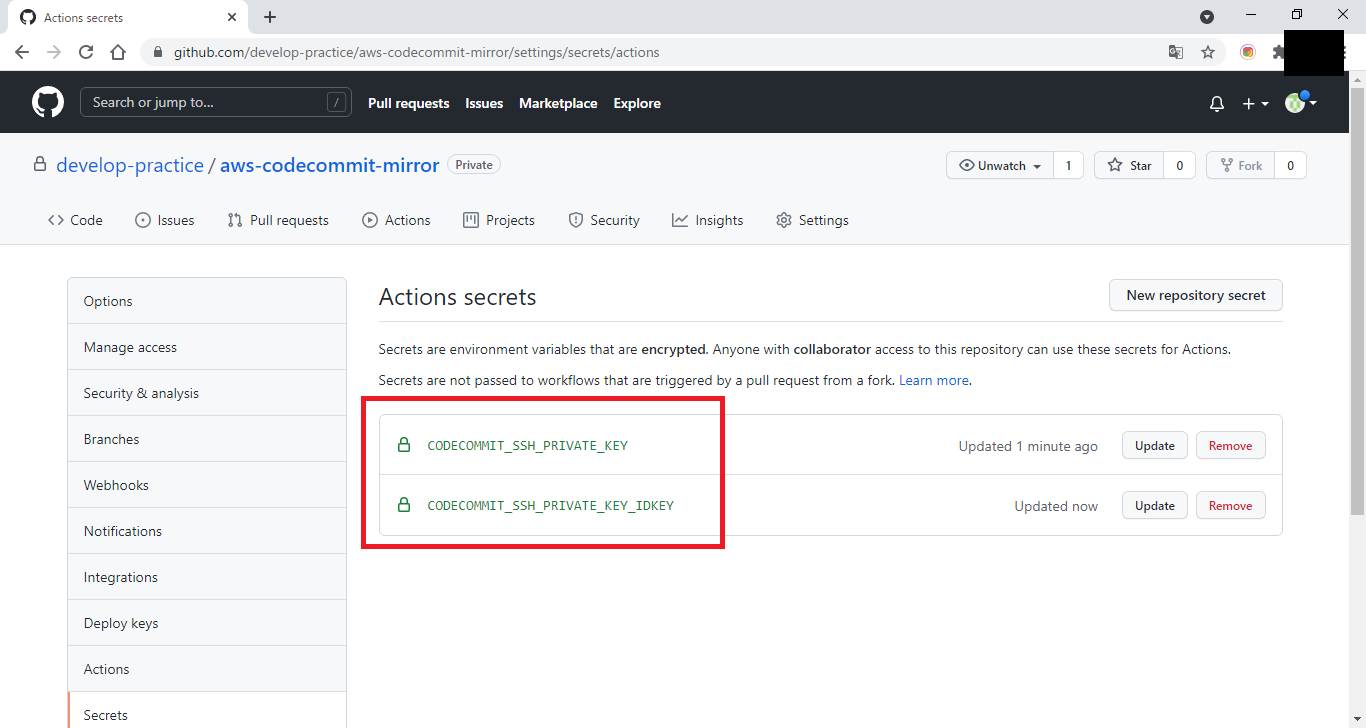Image resolution: width=1366 pixels, height=728 pixels.
Task: Click the Insights graph icon
Action: tap(679, 220)
